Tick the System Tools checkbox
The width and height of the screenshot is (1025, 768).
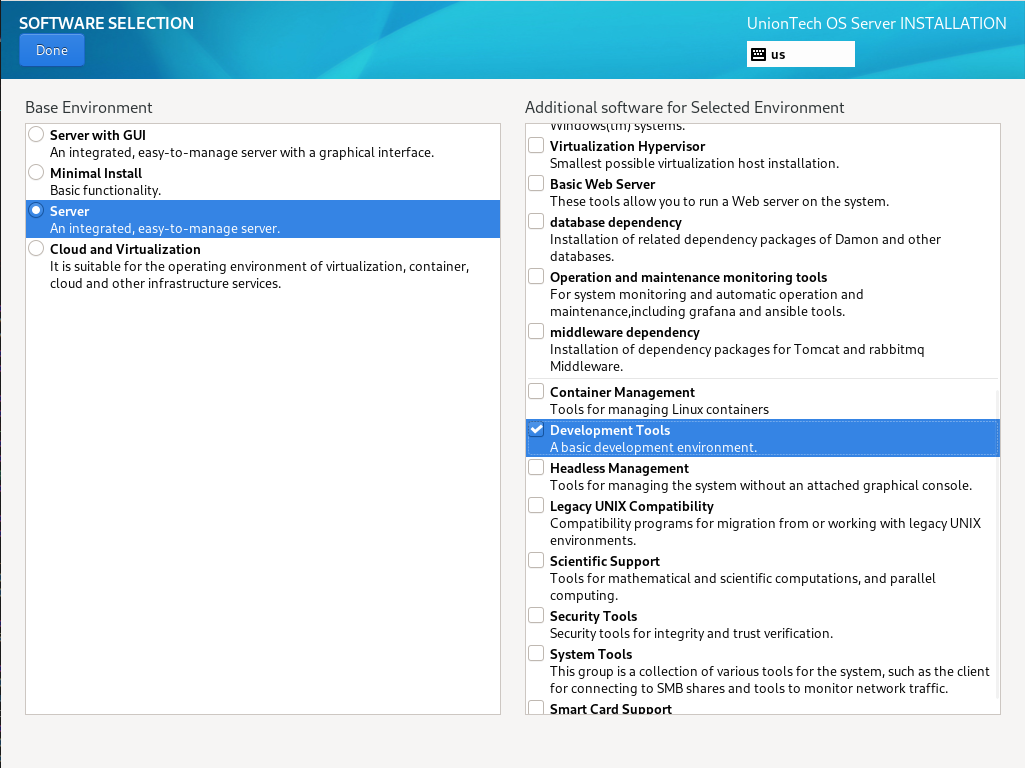click(x=536, y=653)
